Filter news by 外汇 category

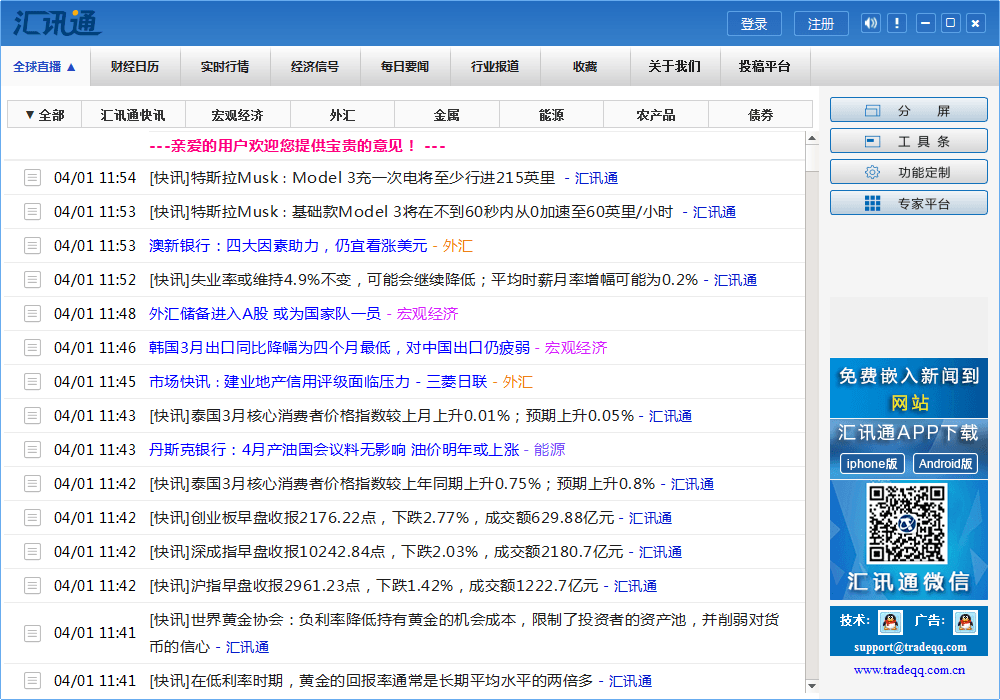pos(342,115)
